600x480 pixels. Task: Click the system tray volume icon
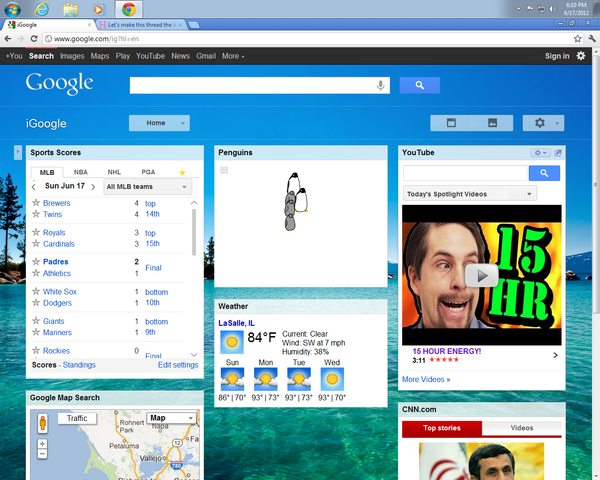pos(553,9)
